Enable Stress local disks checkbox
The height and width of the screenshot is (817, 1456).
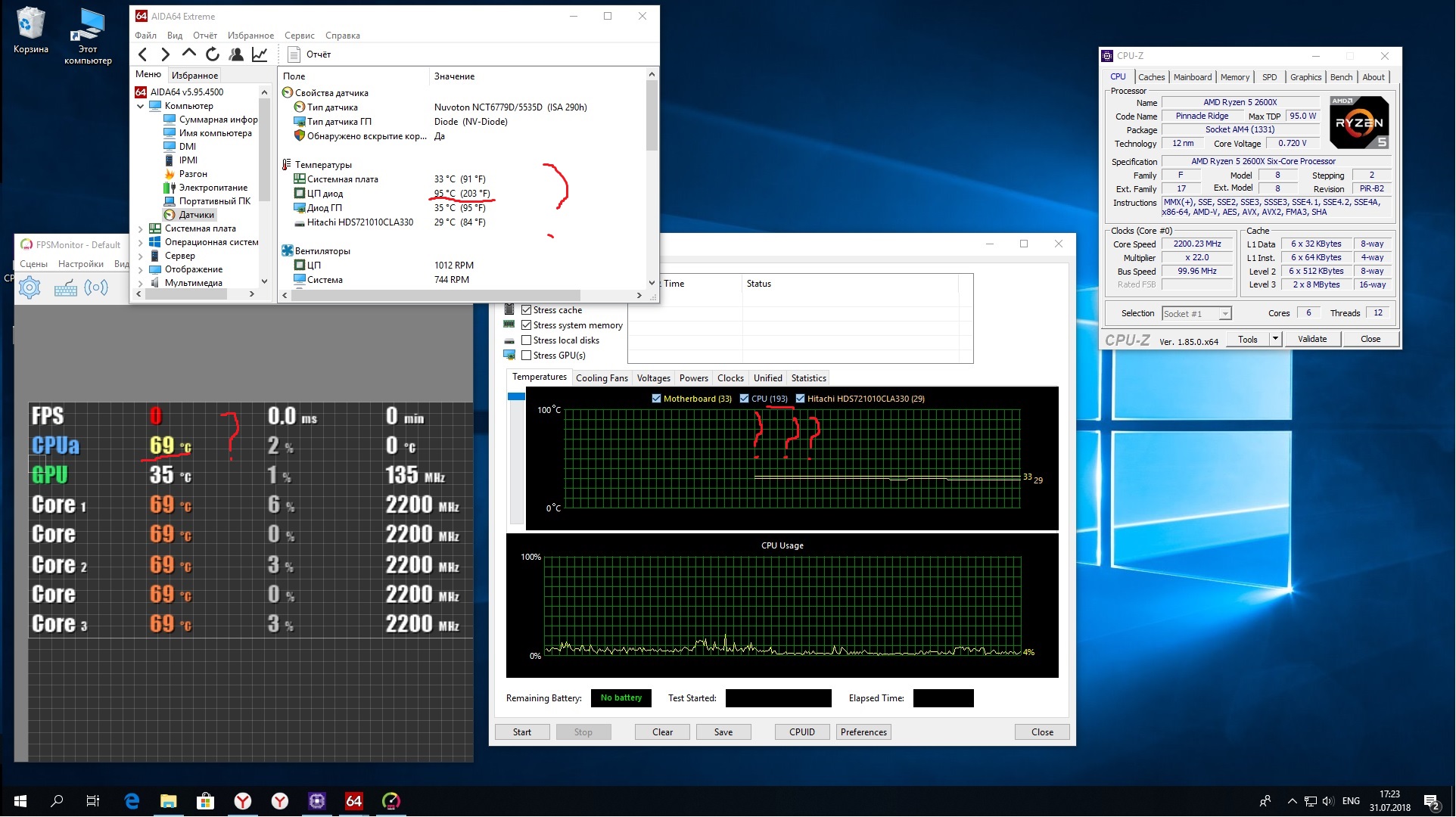[527, 340]
